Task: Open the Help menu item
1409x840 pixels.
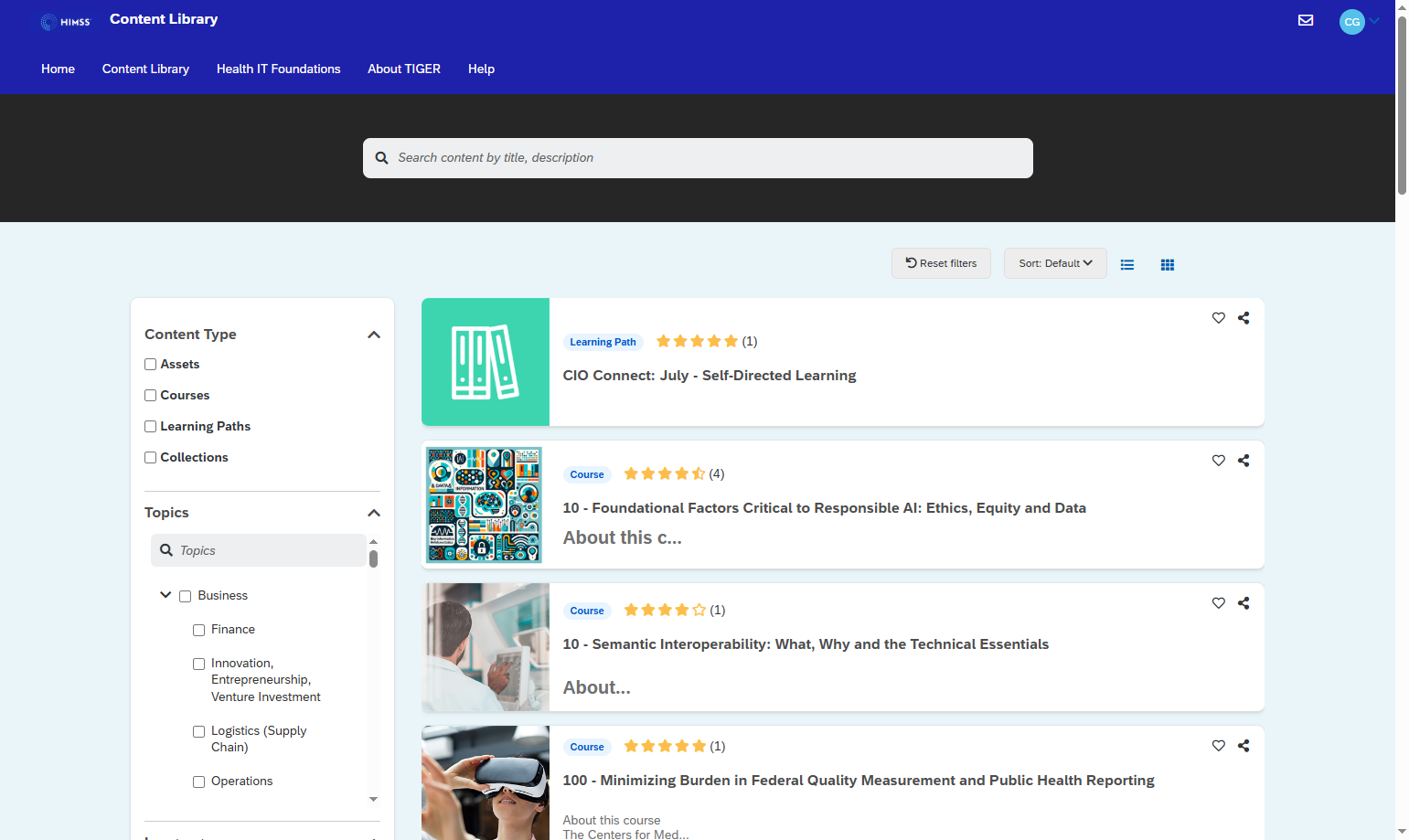Action: (x=481, y=69)
